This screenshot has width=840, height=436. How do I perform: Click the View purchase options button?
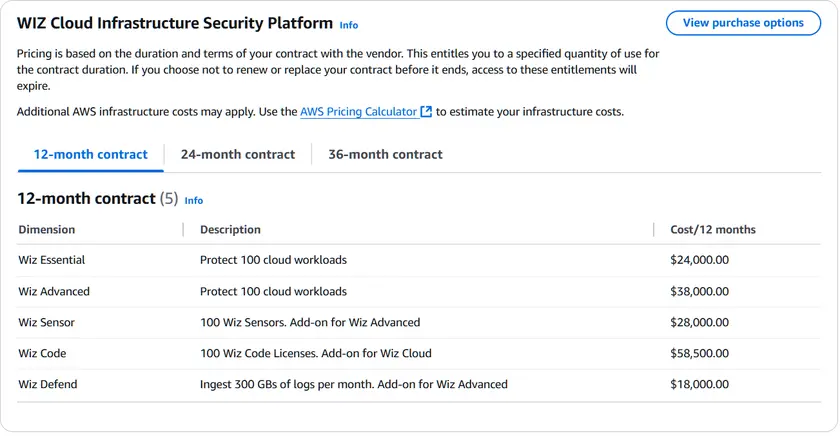click(743, 23)
